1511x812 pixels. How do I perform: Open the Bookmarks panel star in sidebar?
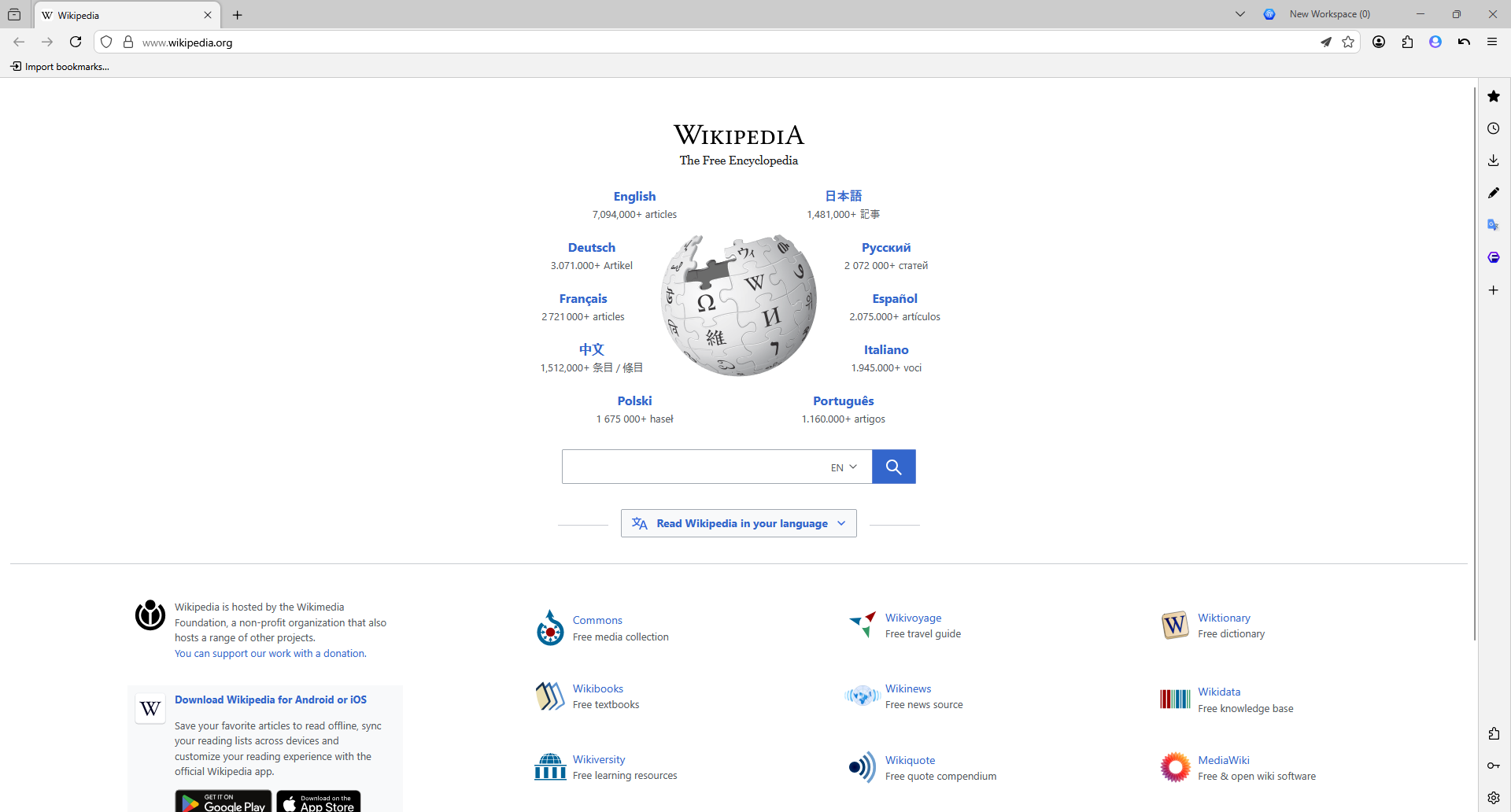[x=1494, y=96]
